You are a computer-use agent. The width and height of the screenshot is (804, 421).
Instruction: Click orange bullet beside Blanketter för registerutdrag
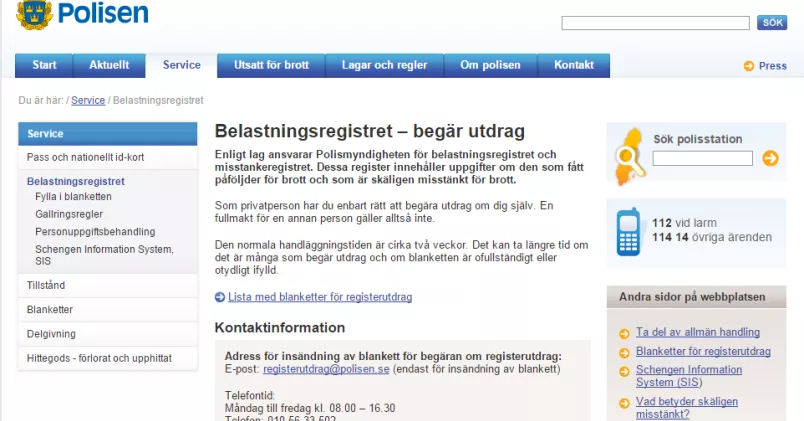624,353
